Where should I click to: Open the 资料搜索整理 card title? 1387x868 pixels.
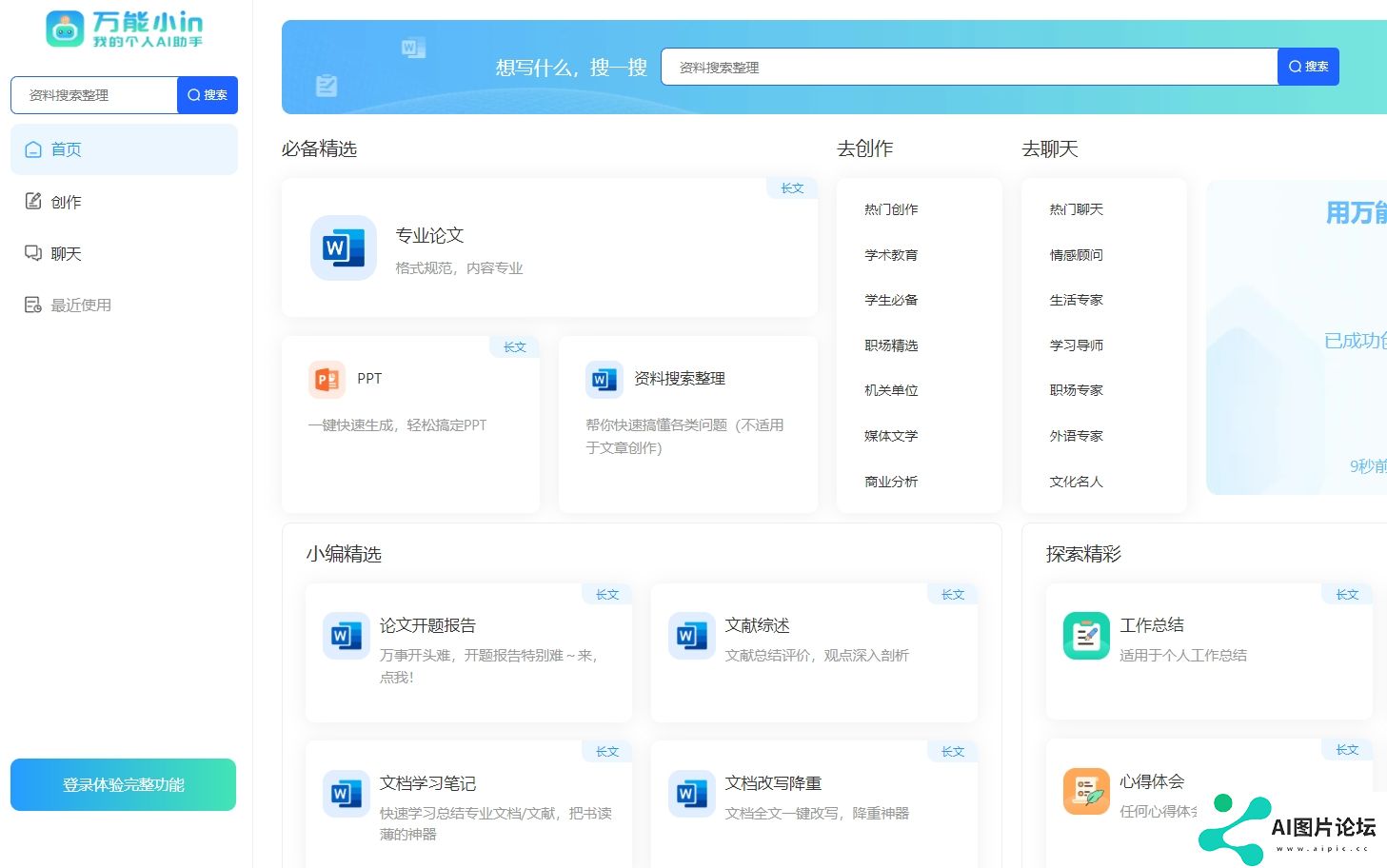click(680, 379)
